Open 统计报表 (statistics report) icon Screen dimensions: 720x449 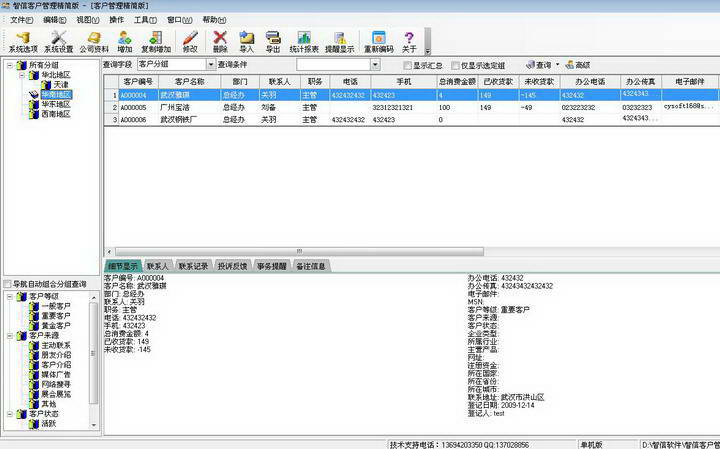(x=304, y=42)
